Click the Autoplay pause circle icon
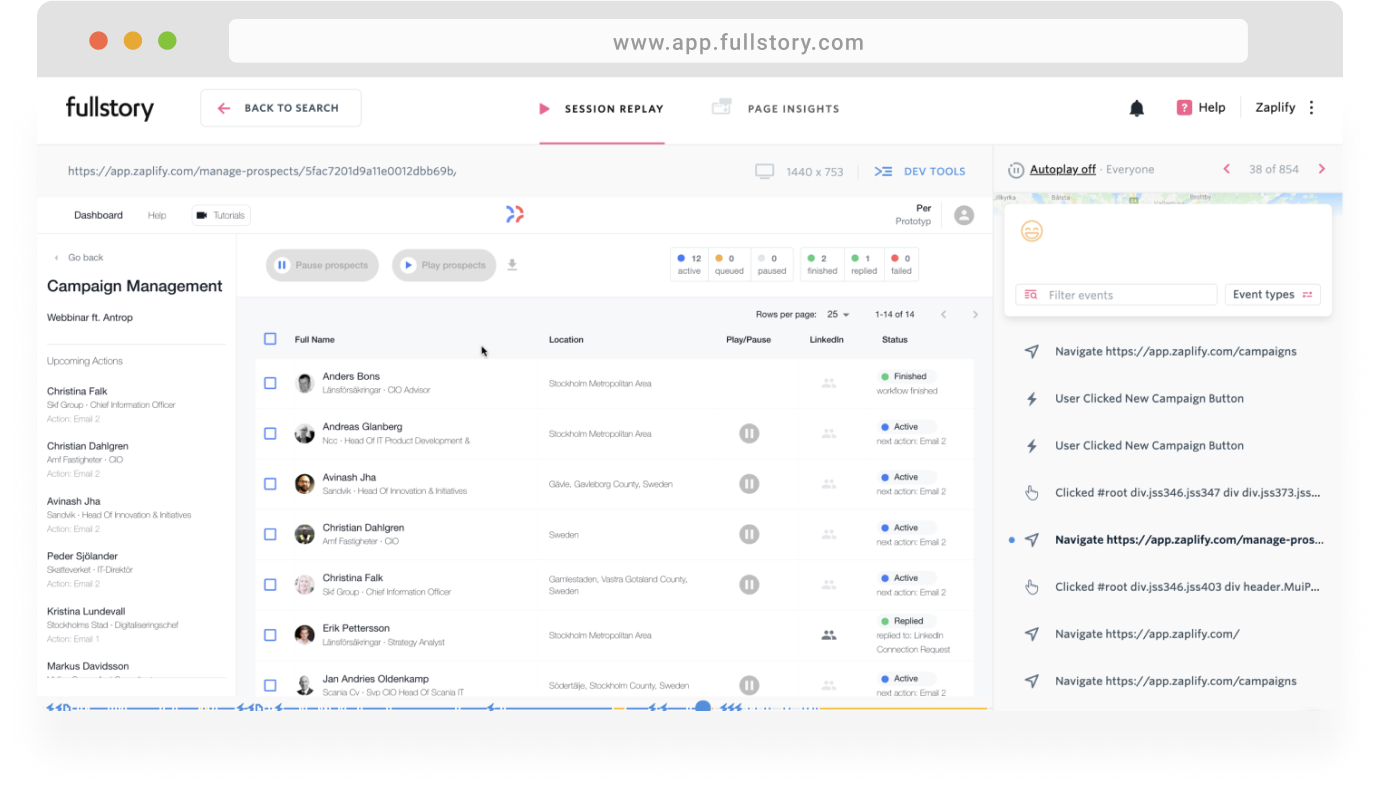This screenshot has width=1379, height=792. point(1016,170)
